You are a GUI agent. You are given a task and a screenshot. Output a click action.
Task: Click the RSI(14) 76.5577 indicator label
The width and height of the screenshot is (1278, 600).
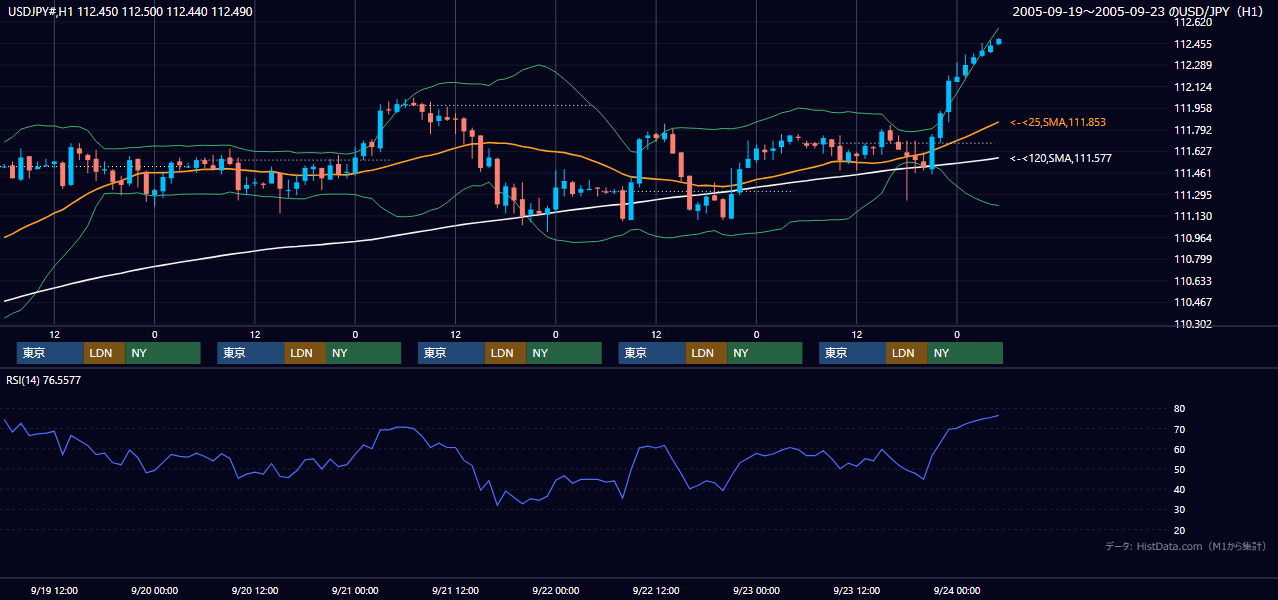[x=43, y=380]
